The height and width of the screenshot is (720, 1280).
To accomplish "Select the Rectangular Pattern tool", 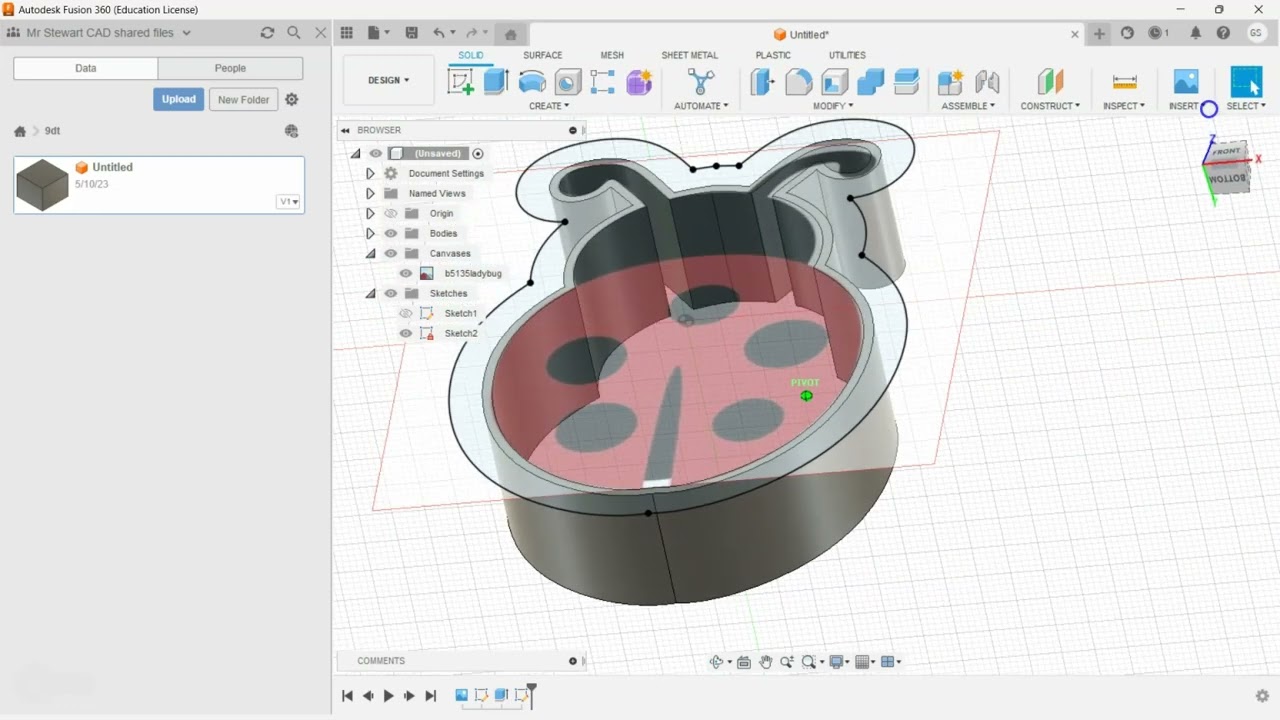I will pyautogui.click(x=603, y=82).
